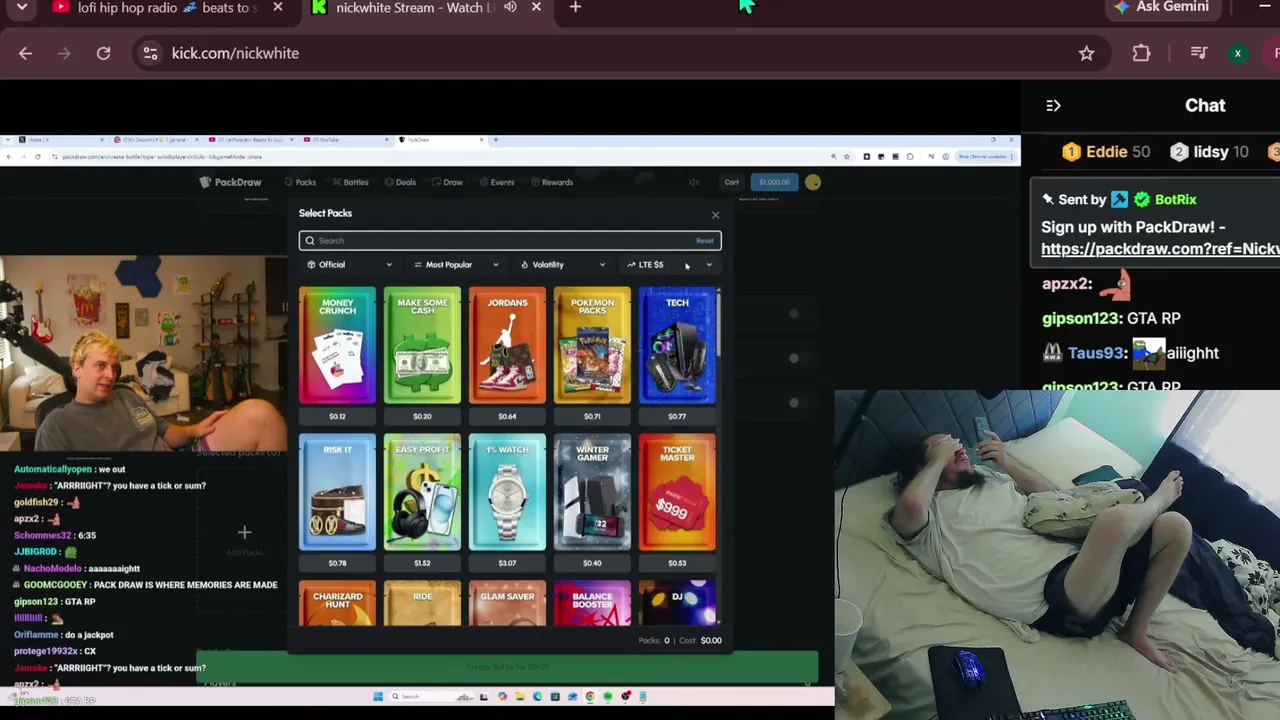Select the Charizard Hunt pack
Image resolution: width=1280 pixels, height=720 pixels.
pos(337,603)
